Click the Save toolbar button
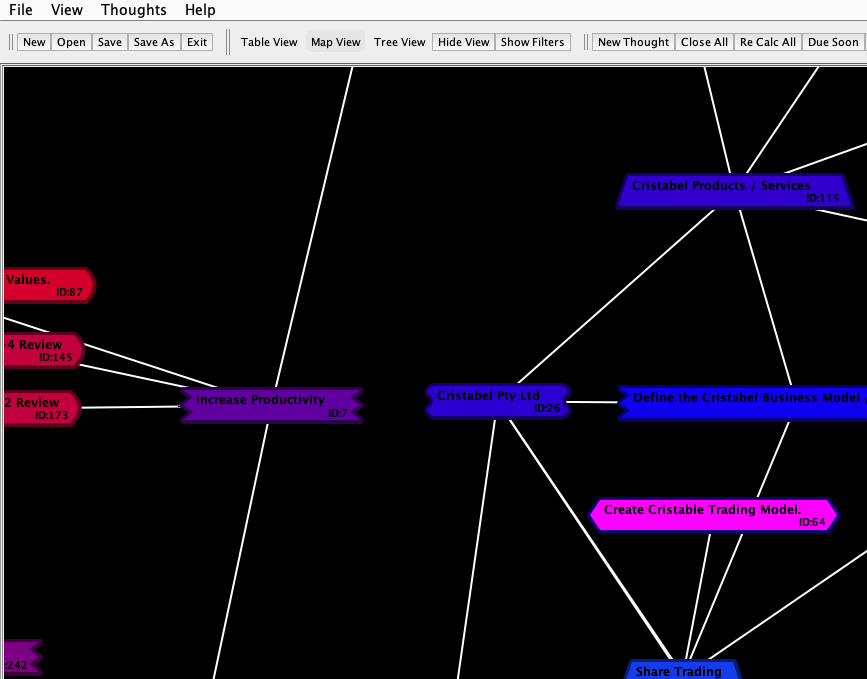Screen dimensions: 867x679 pos(109,42)
